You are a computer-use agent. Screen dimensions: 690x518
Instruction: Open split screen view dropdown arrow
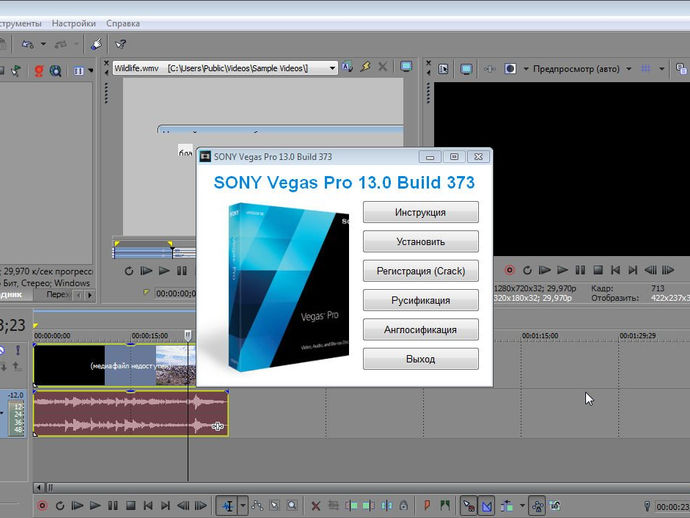(525, 69)
